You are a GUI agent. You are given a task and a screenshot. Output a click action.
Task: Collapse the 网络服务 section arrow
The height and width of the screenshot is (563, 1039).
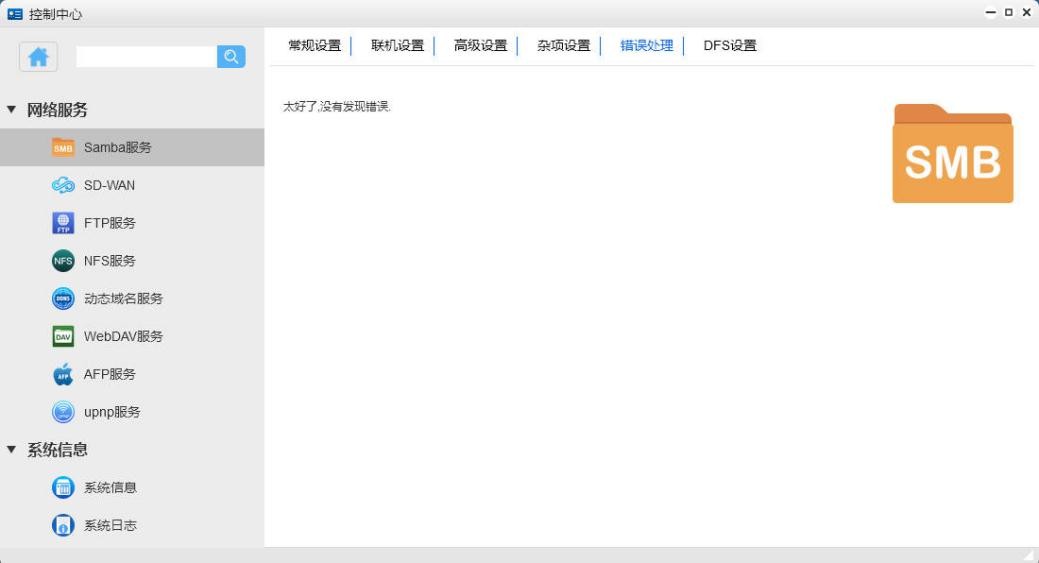12,110
